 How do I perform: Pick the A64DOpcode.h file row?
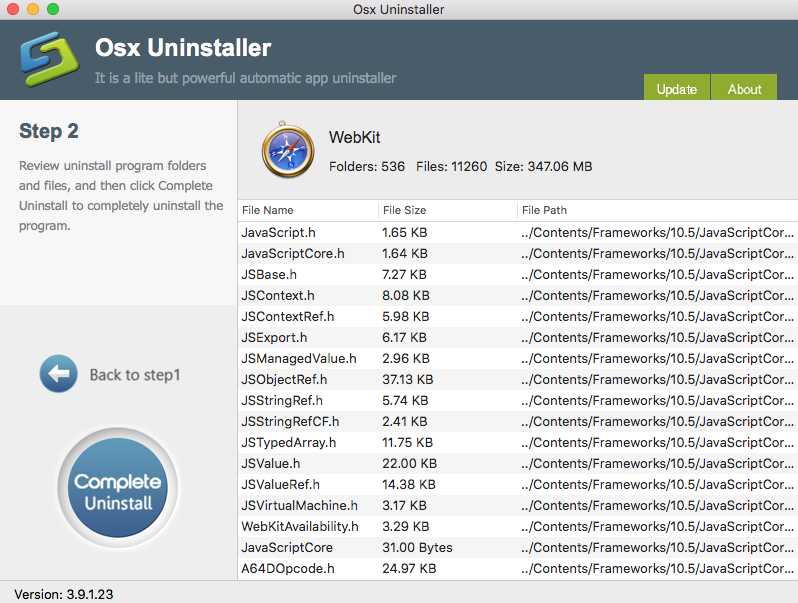click(288, 568)
